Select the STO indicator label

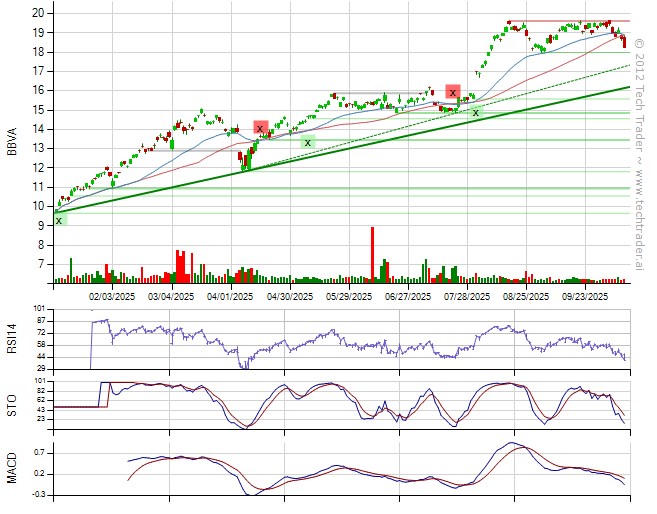click(13, 405)
